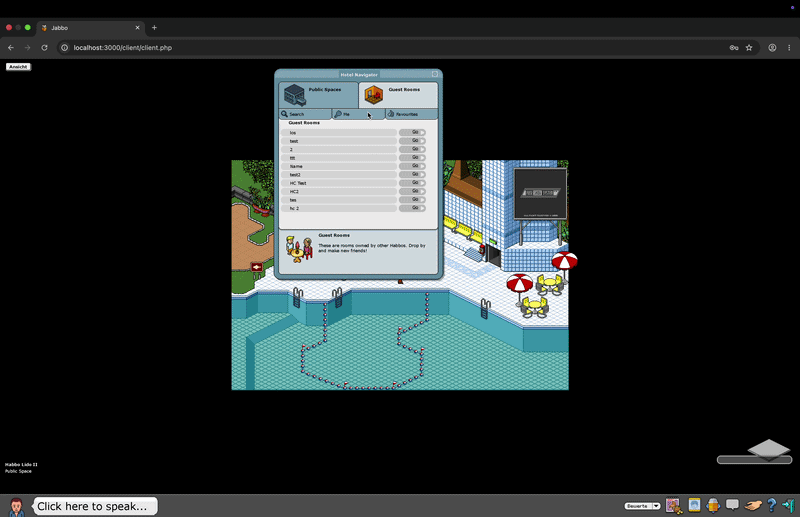Viewport: 800px width, 517px height.
Task: Click the red arrow sign in room
Action: (x=257, y=267)
